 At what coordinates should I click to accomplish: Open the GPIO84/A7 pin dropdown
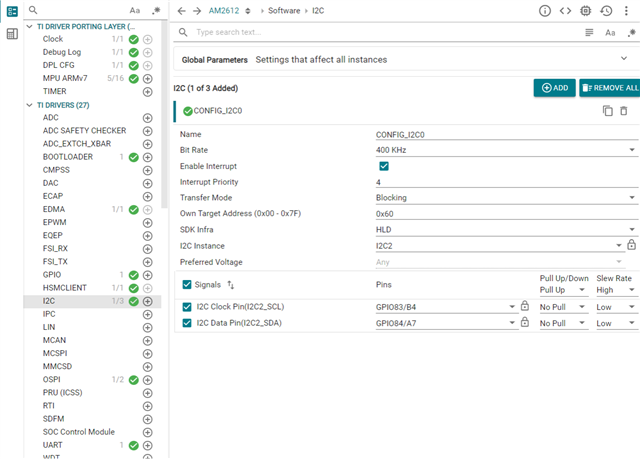(x=446, y=323)
